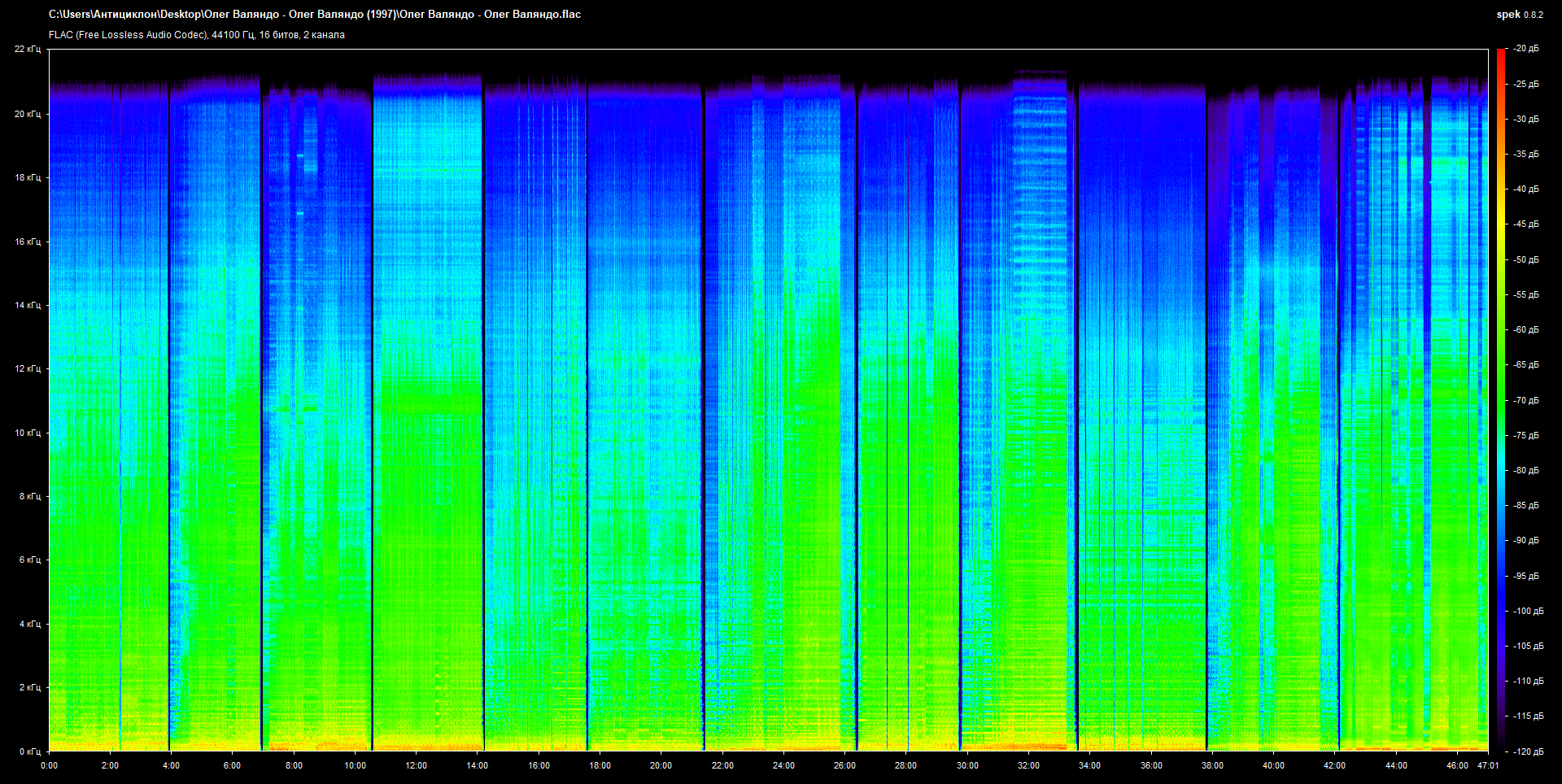1562x784 pixels.
Task: Click the 40:00 time axis marker
Action: tap(1273, 765)
